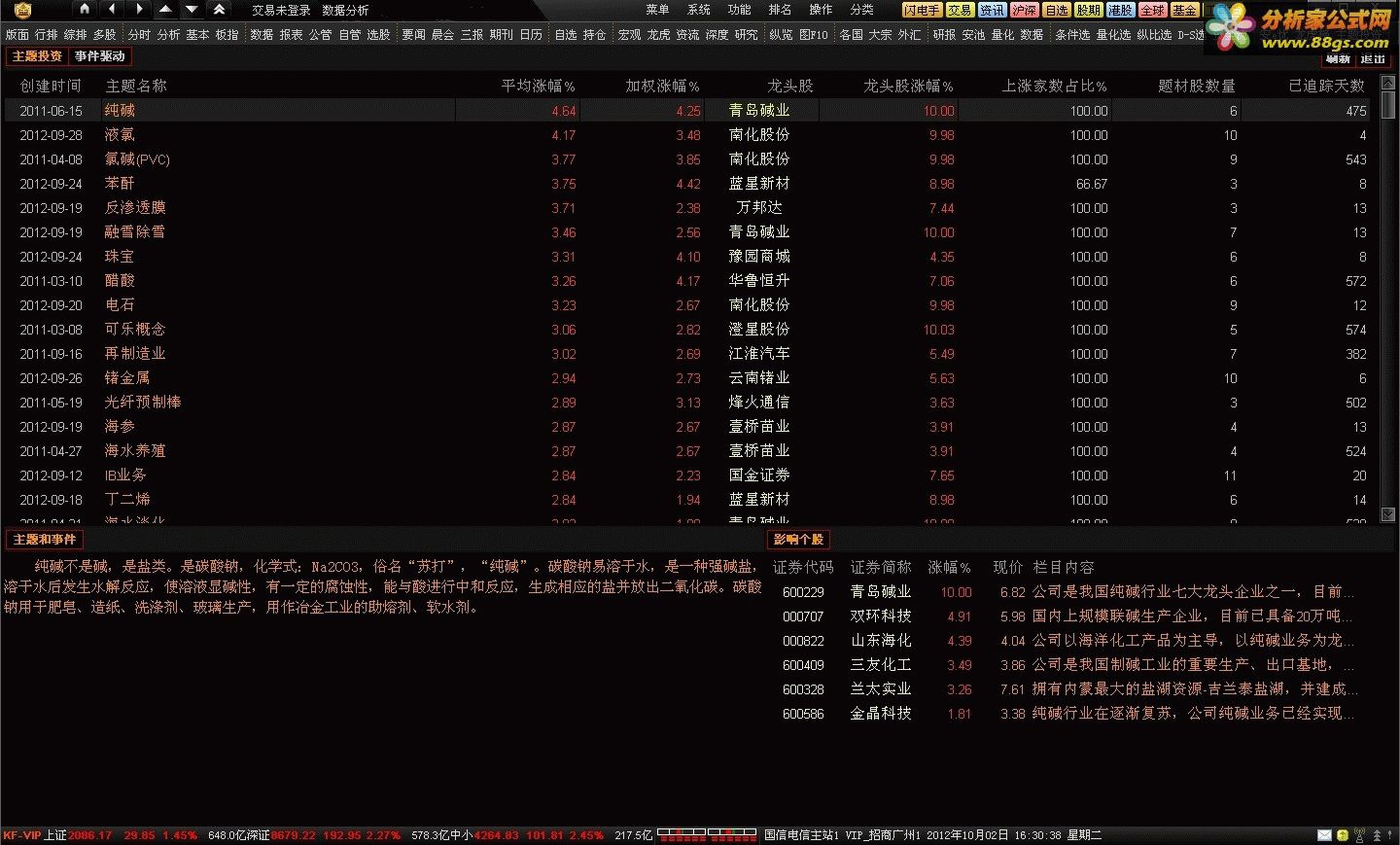Click the solid down-triangle toolbar icon
Screen dimensions: 1400x845
pos(192,9)
